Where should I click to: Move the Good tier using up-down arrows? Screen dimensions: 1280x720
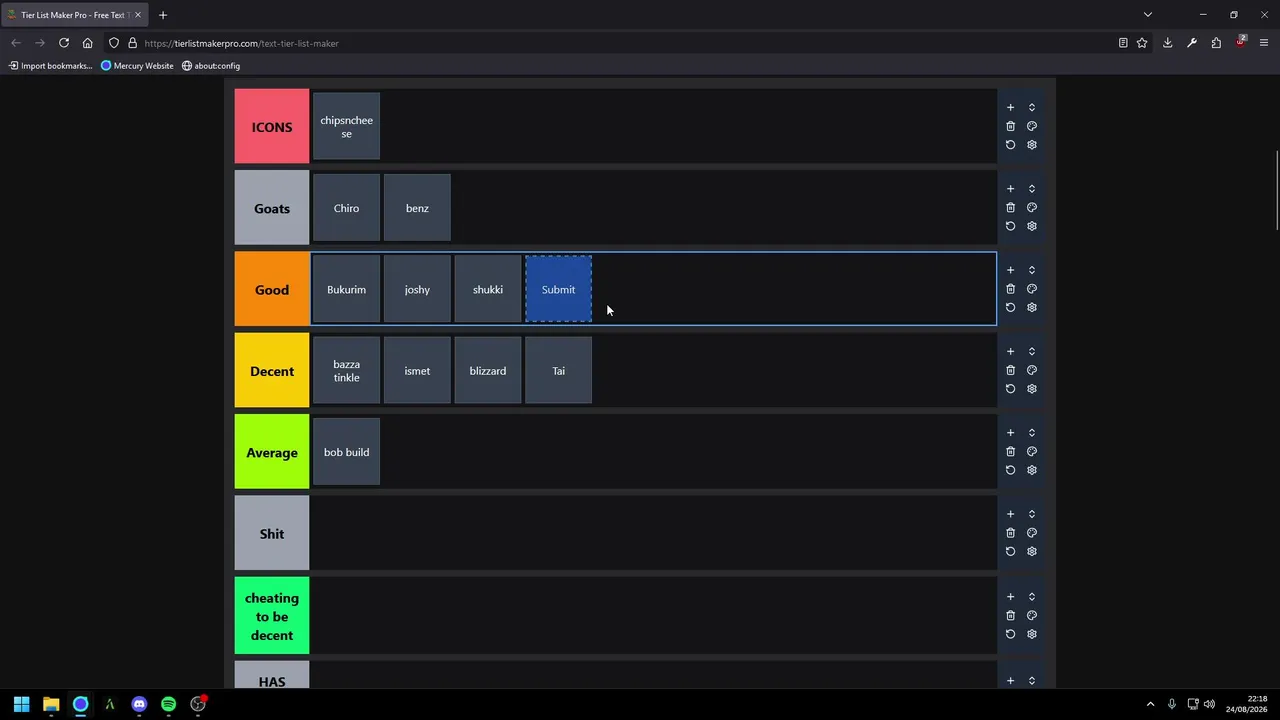1032,270
